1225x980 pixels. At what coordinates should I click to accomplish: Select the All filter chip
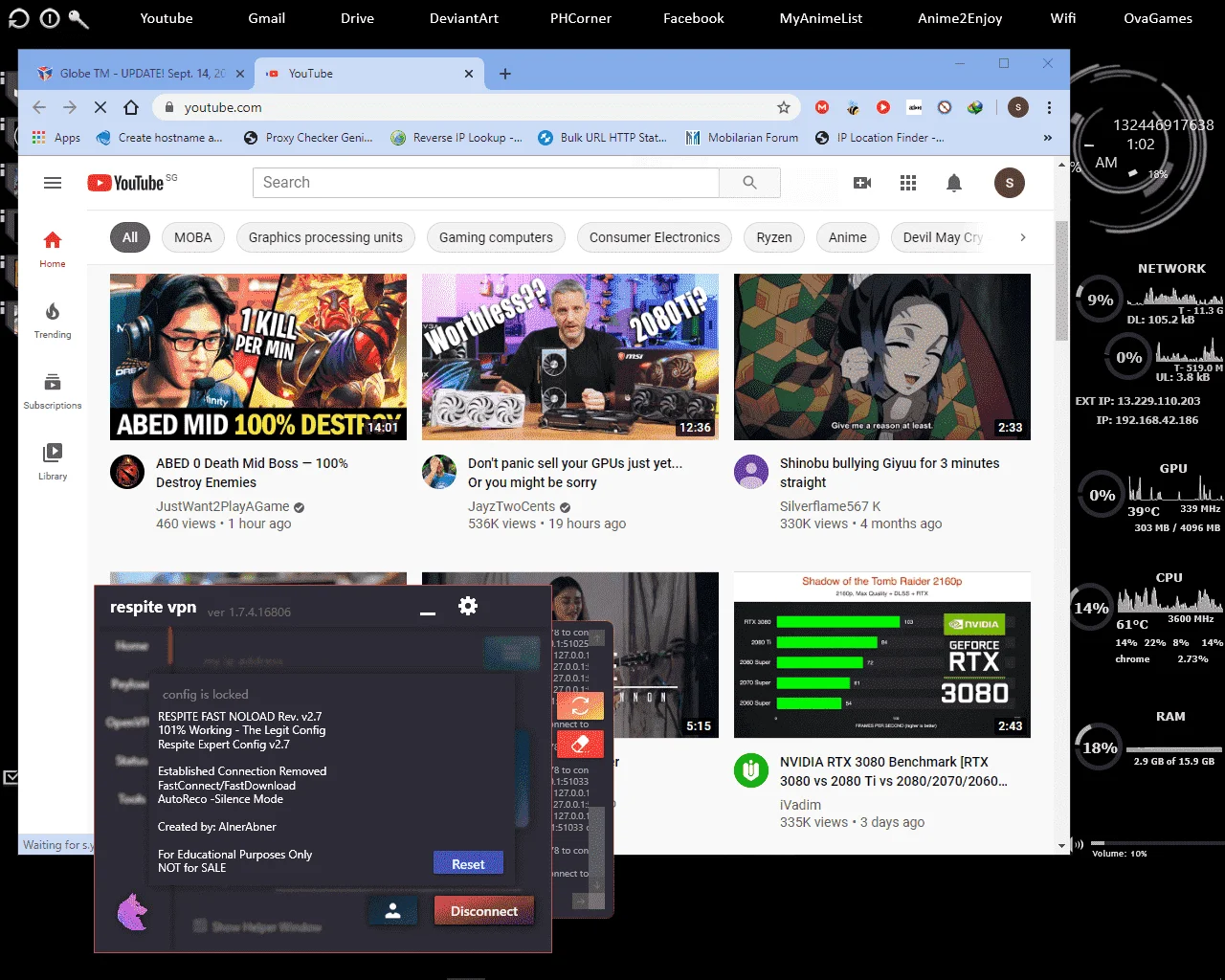click(130, 237)
